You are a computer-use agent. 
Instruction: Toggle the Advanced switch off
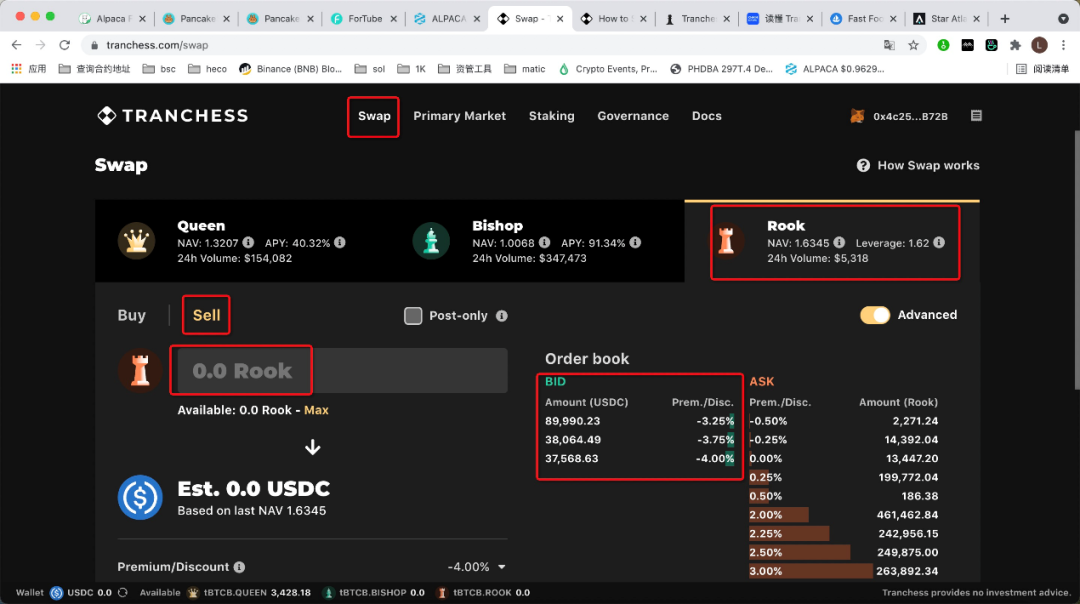click(875, 315)
